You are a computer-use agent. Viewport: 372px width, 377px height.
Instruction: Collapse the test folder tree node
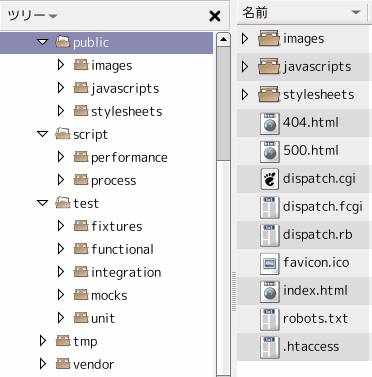43,203
